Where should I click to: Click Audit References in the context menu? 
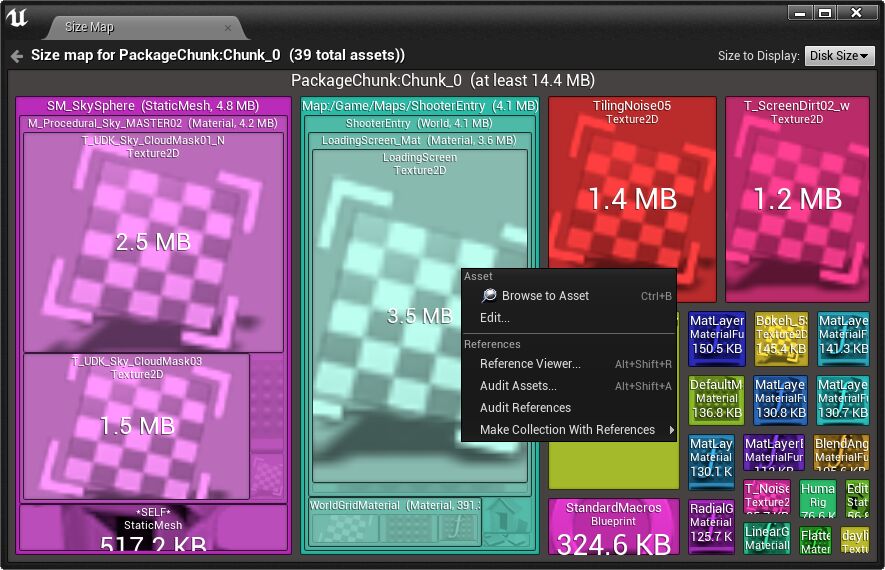click(x=525, y=408)
